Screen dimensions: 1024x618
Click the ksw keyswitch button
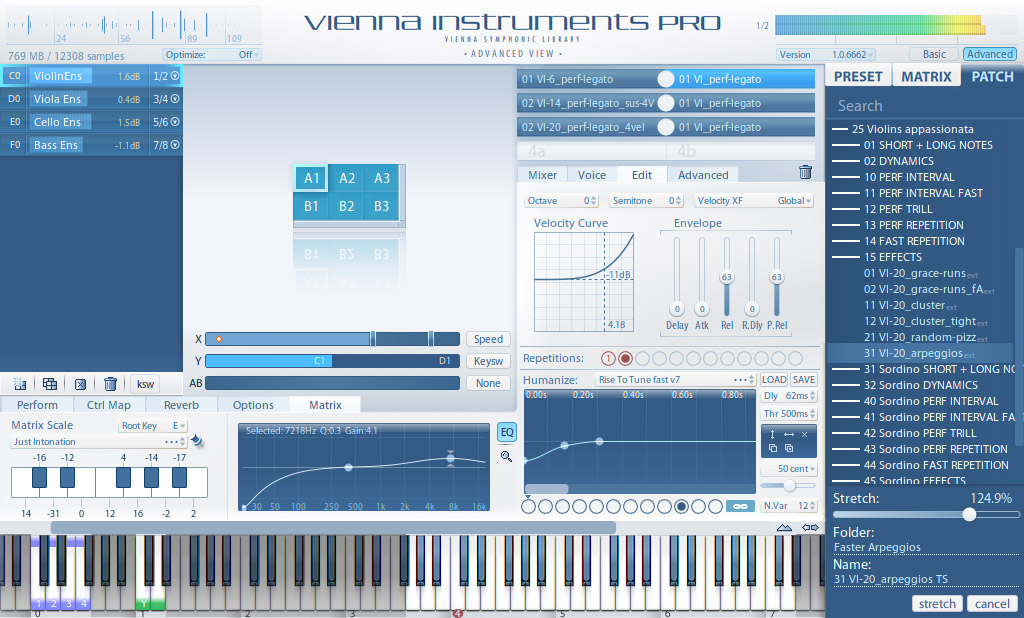tap(146, 384)
